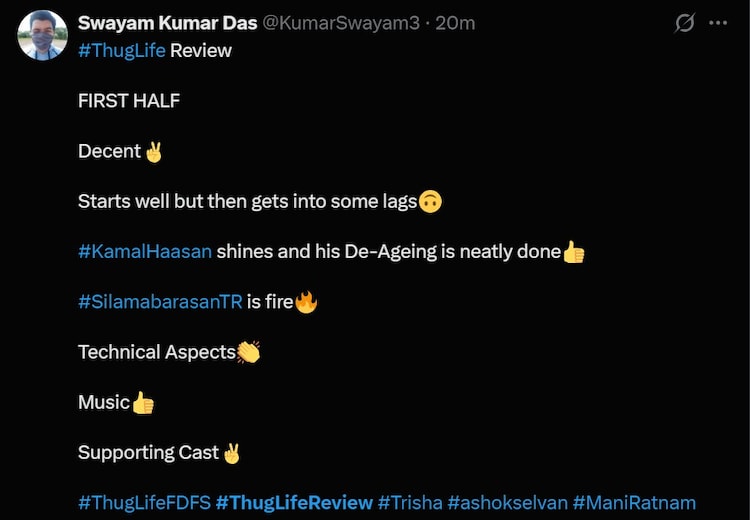The height and width of the screenshot is (520, 750).
Task: Visit the #Trisha hashtag
Action: tap(410, 502)
